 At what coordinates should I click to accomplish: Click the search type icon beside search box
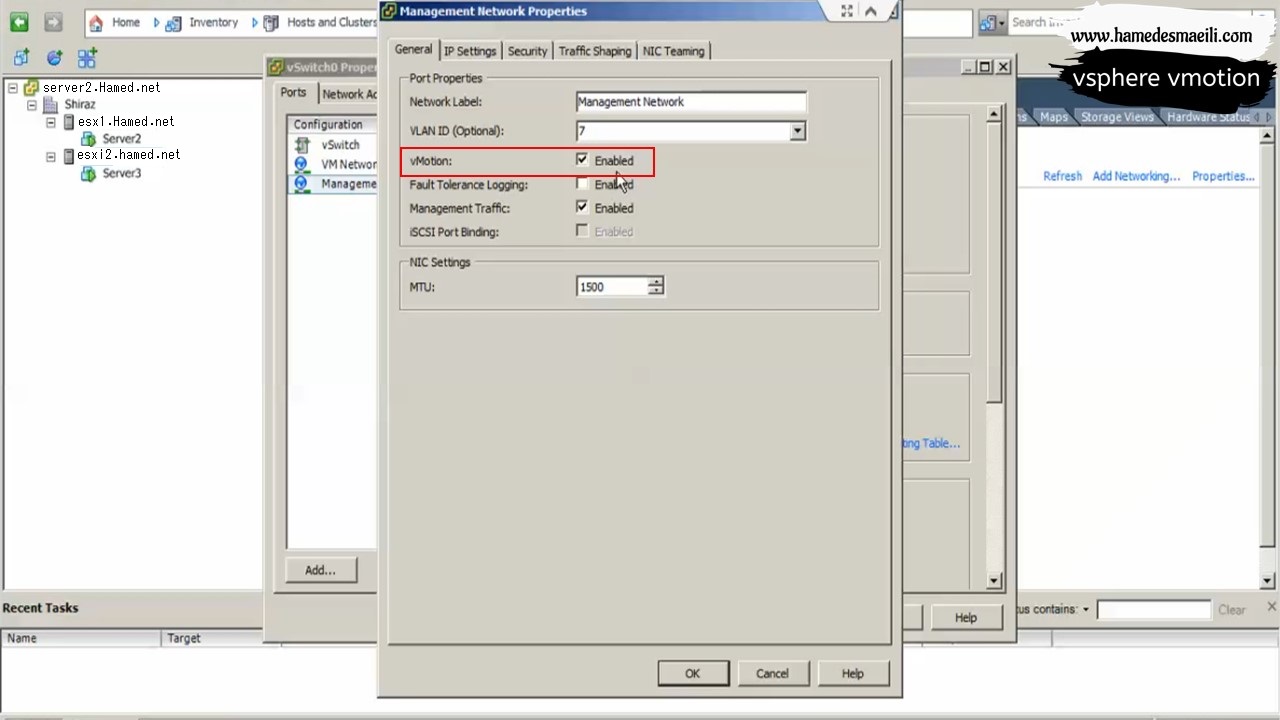[x=987, y=22]
